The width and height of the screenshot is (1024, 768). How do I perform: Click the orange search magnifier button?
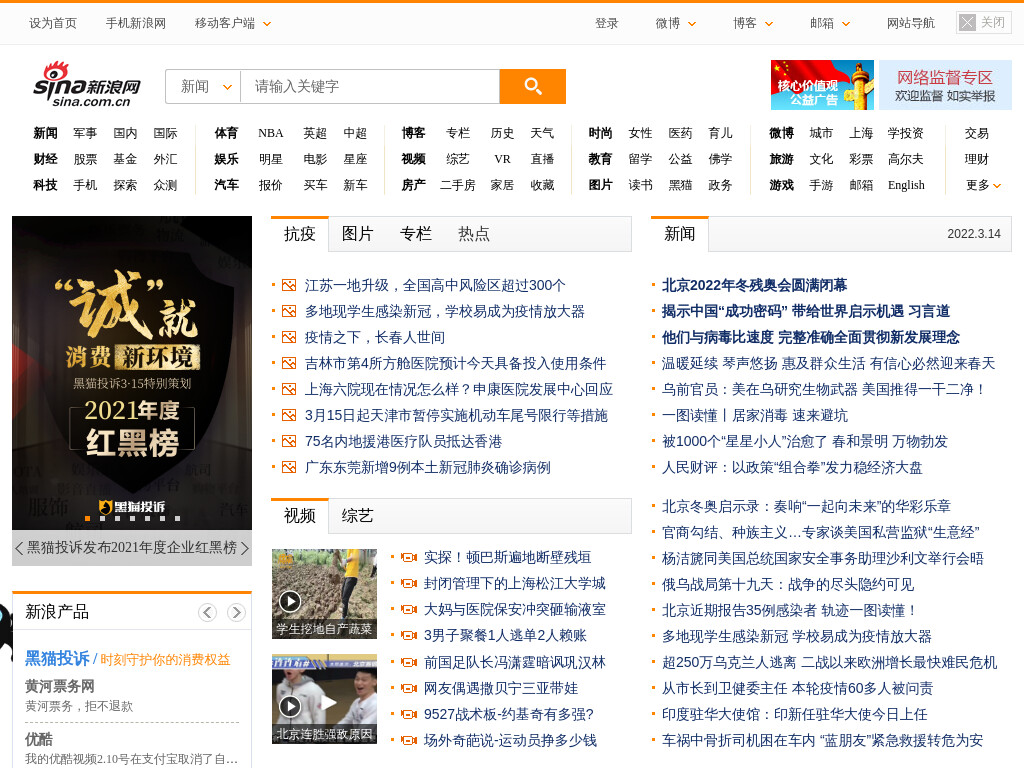pyautogui.click(x=532, y=86)
